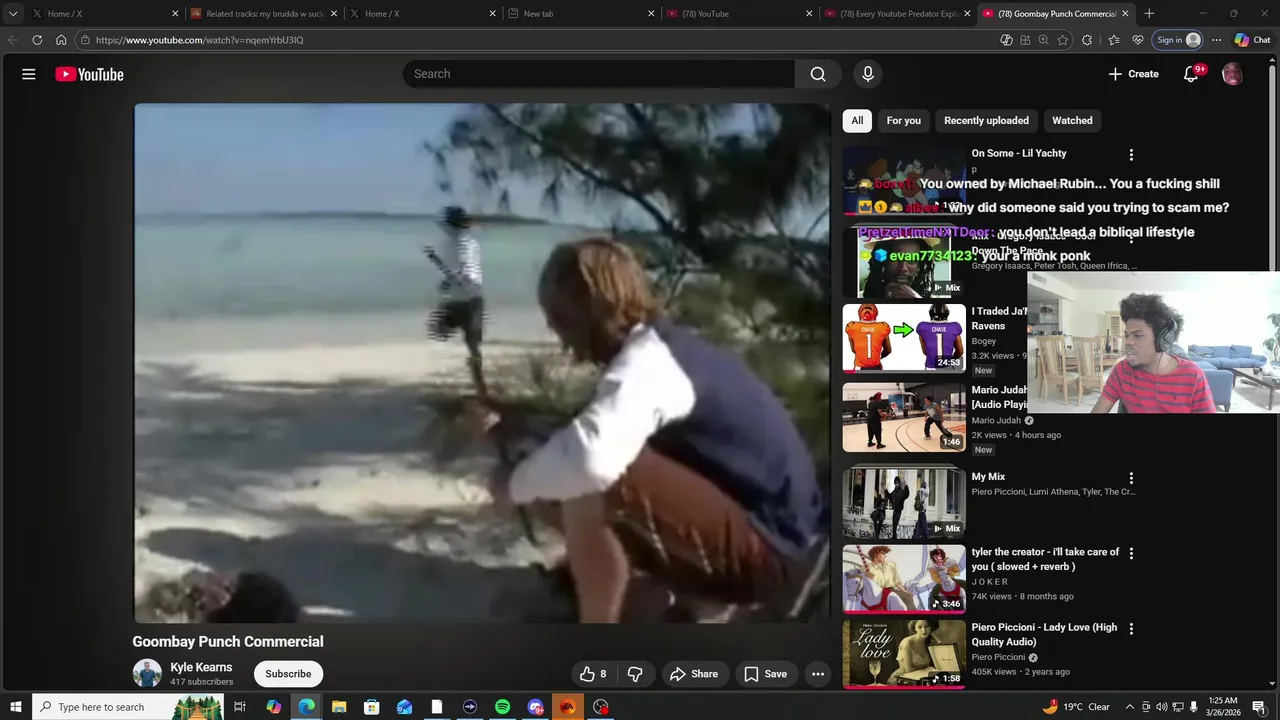Click the YouTube Create button
Image resolution: width=1280 pixels, height=720 pixels.
pyautogui.click(x=1133, y=74)
